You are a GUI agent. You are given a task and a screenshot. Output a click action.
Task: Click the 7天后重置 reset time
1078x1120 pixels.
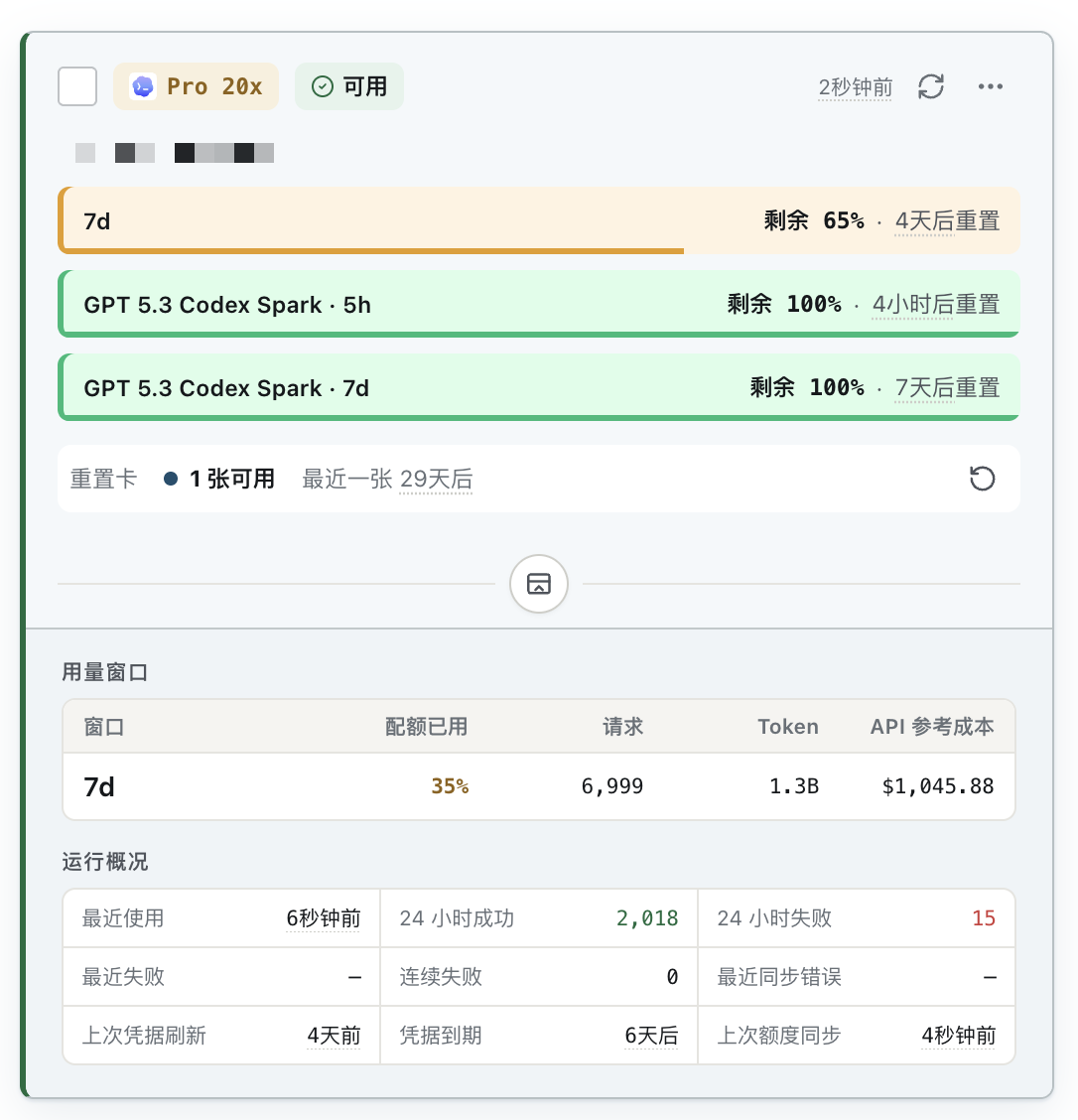pyautogui.click(x=947, y=388)
